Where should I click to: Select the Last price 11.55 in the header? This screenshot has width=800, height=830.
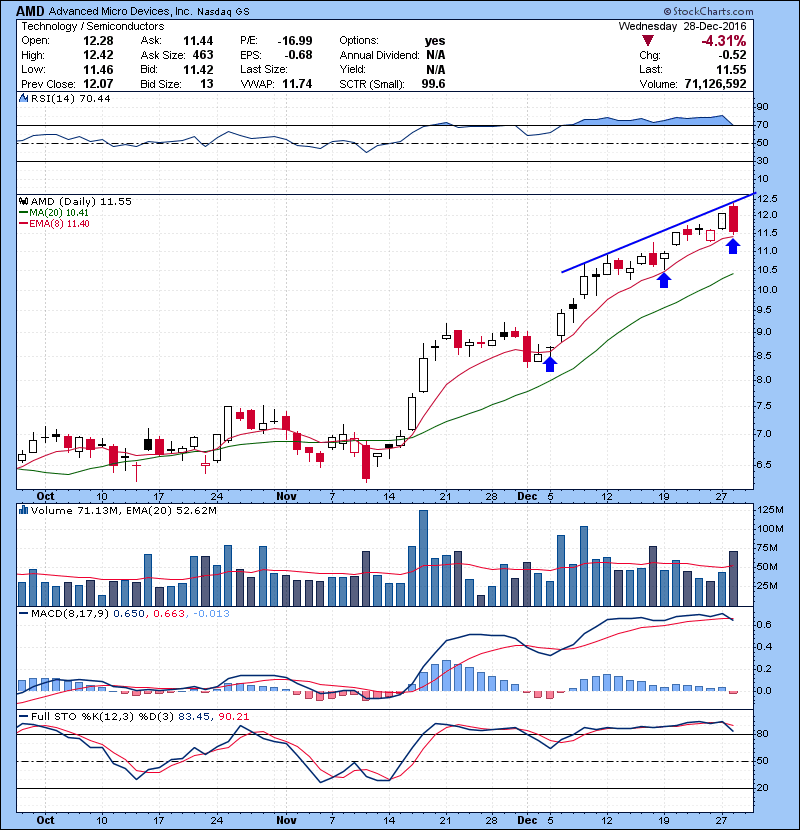coord(731,69)
